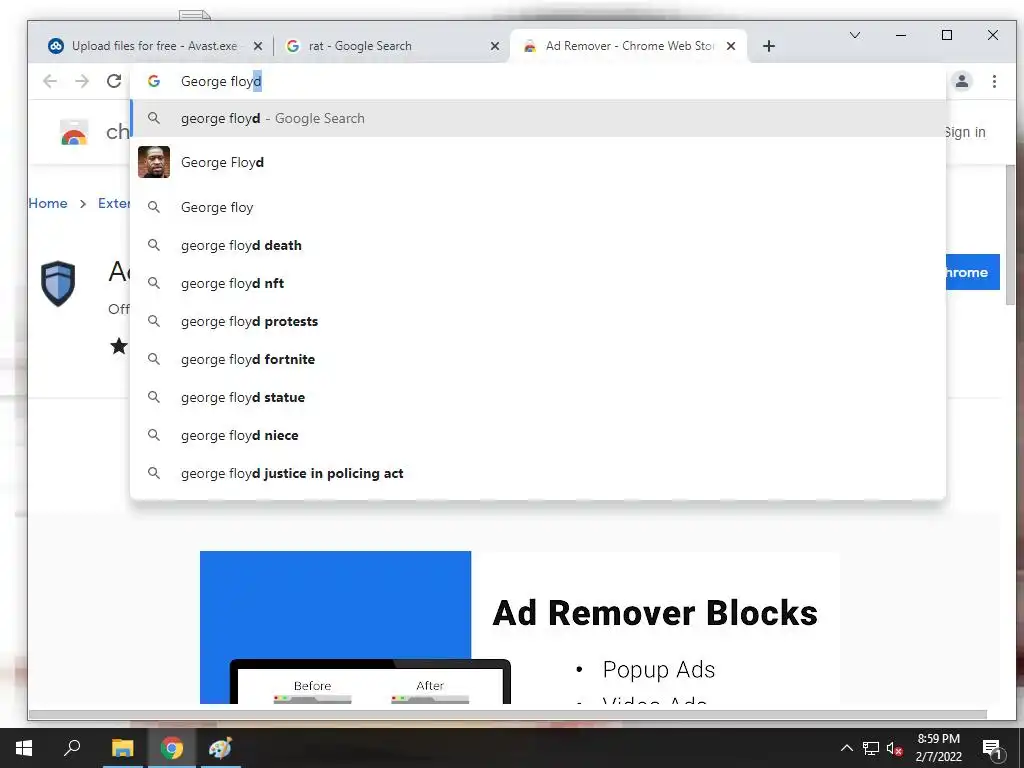Click the Google G icon in omnibox

pos(153,81)
